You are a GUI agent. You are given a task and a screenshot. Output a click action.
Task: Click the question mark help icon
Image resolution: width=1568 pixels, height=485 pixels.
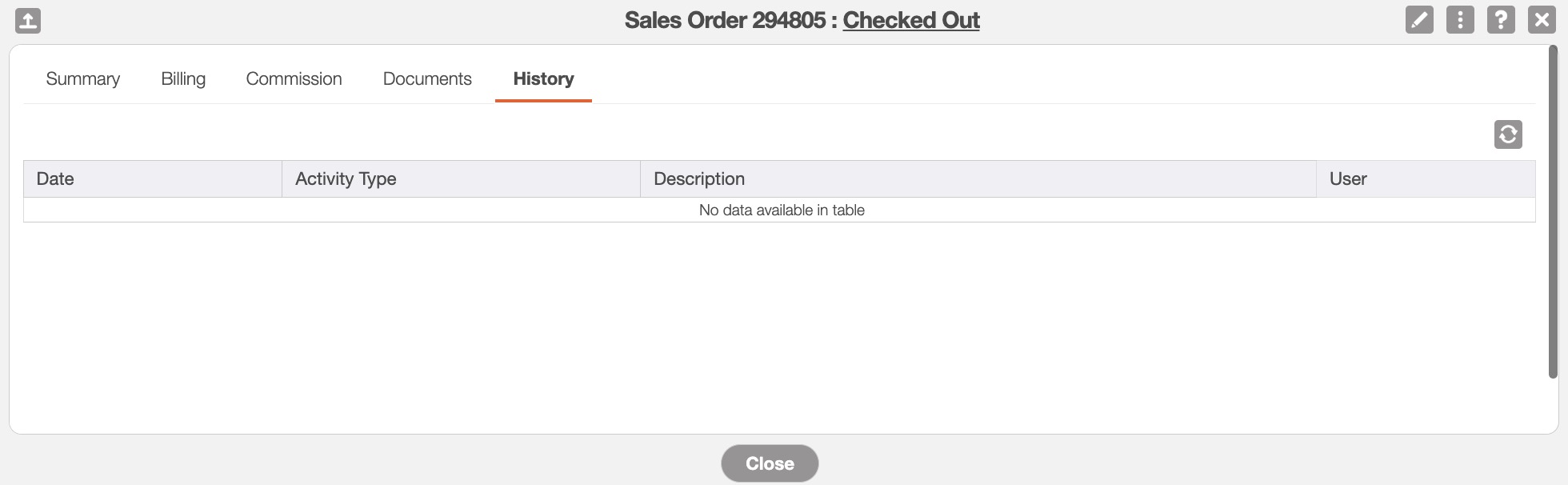(x=1501, y=20)
